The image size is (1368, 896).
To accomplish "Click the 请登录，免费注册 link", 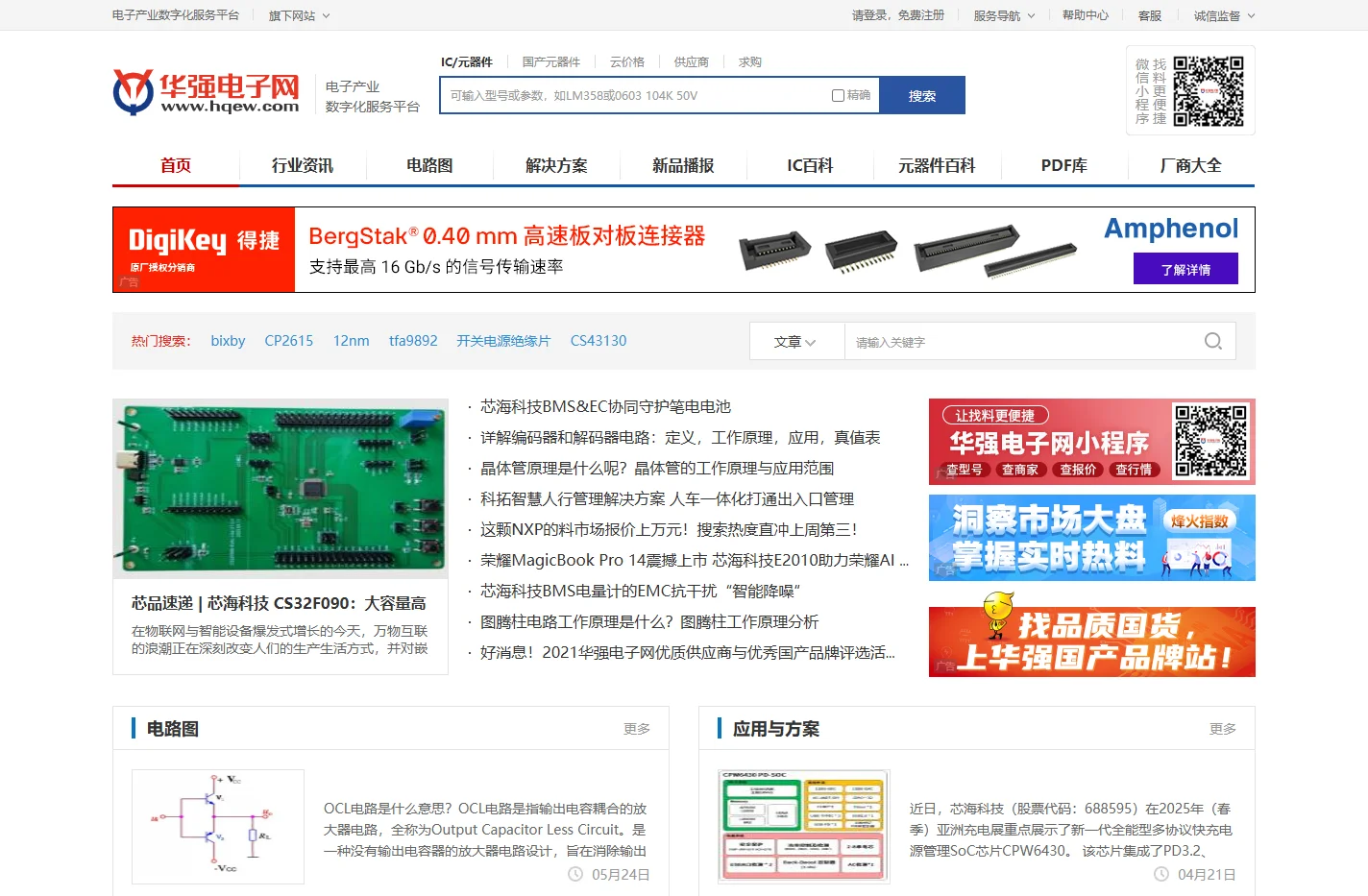I will click(x=898, y=15).
